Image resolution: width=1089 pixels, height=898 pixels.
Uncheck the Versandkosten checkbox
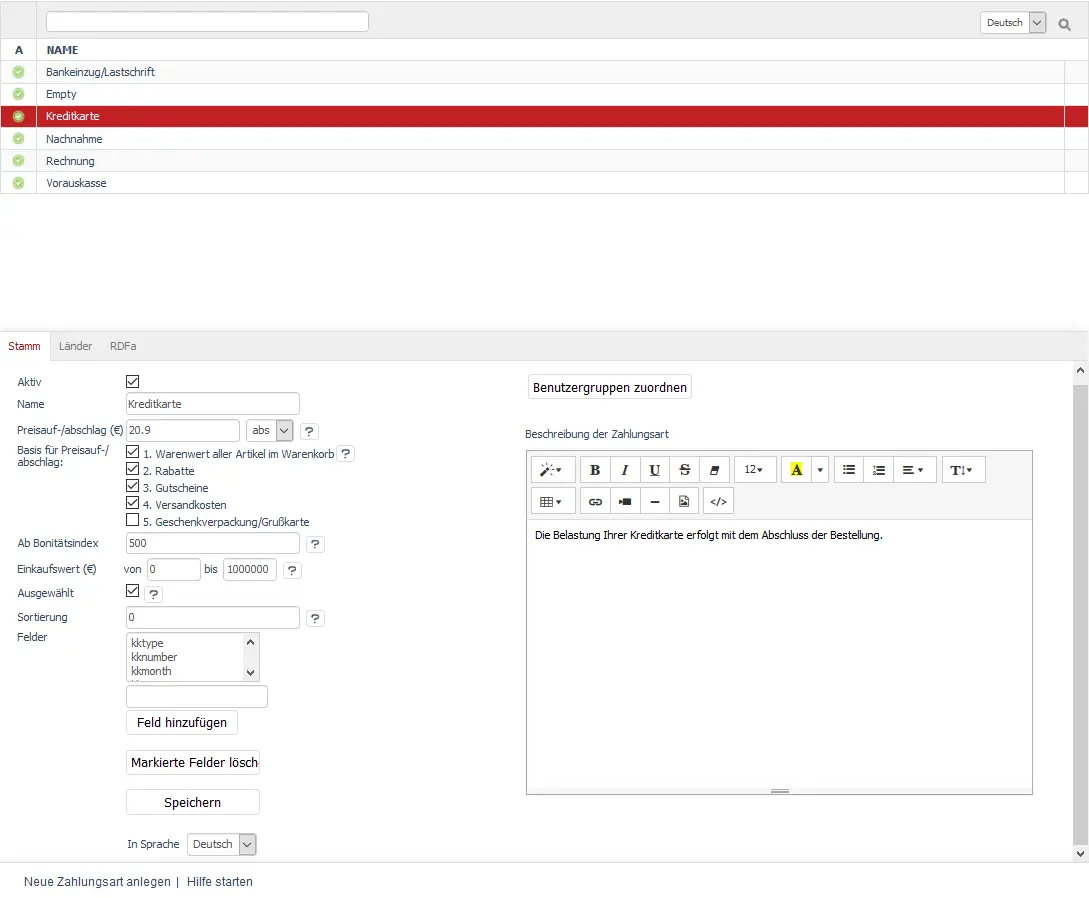pyautogui.click(x=133, y=503)
